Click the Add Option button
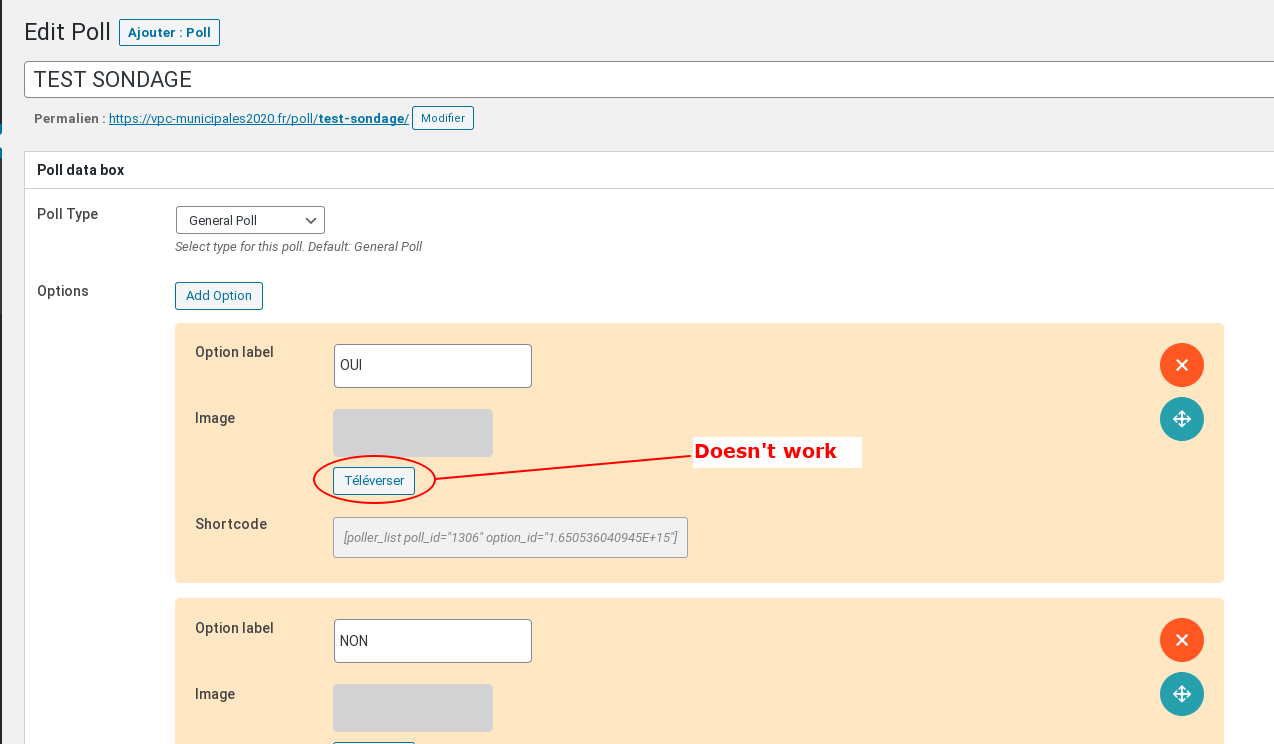1274x744 pixels. point(219,296)
